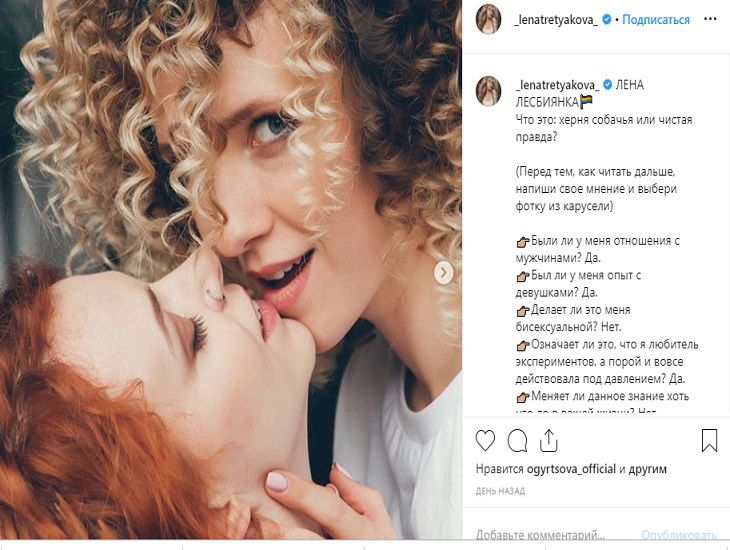Open the ogyrtsova_official profile link

(567, 469)
